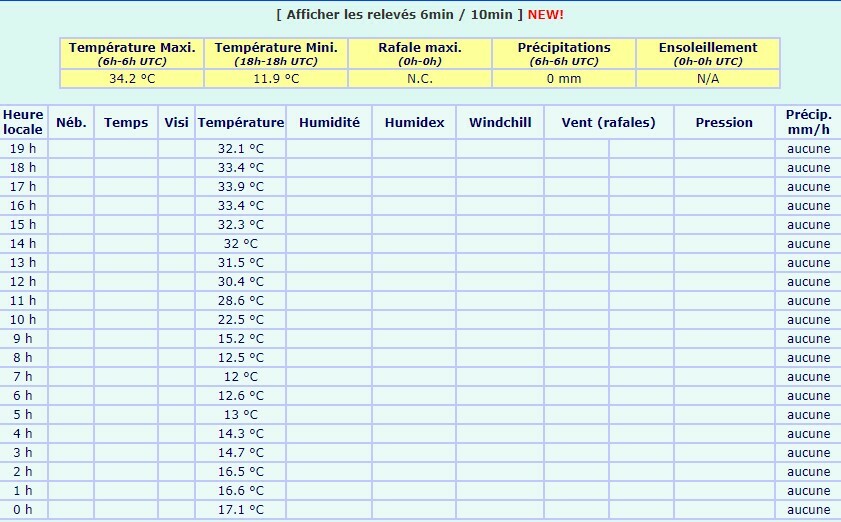Select the 'Pression' column header
The height and width of the screenshot is (522, 841).
tap(724, 122)
